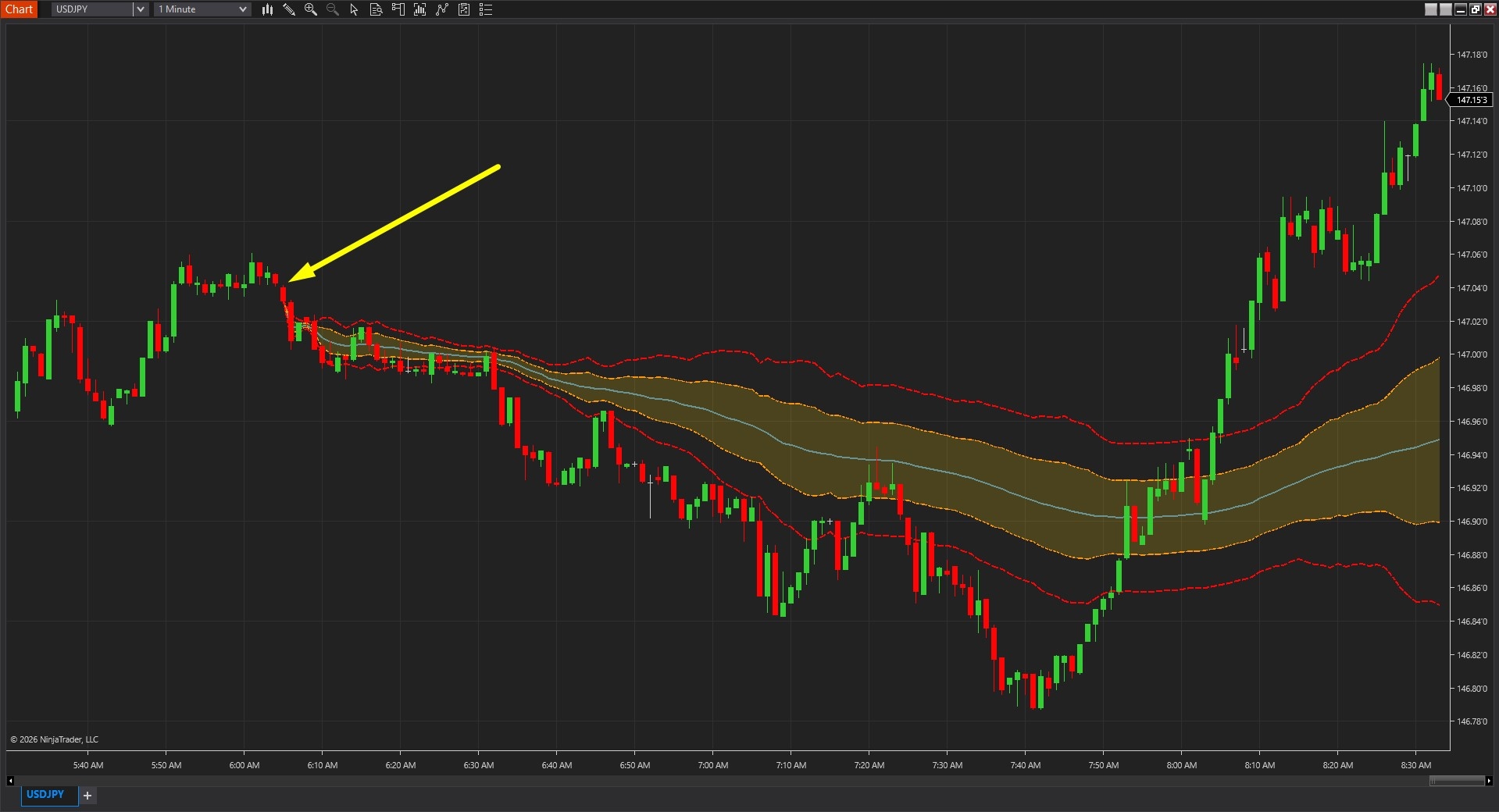Show the Data Box icon

click(376, 9)
